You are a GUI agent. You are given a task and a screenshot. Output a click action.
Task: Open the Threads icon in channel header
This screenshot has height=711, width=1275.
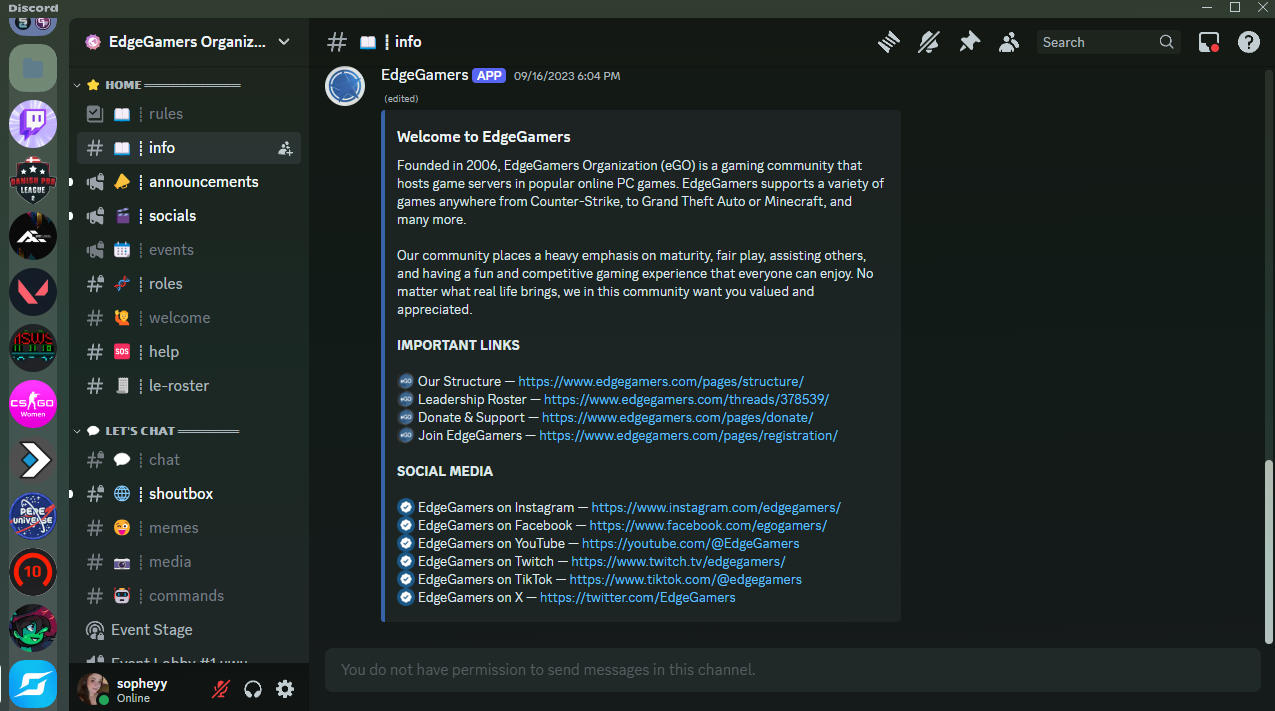point(889,42)
